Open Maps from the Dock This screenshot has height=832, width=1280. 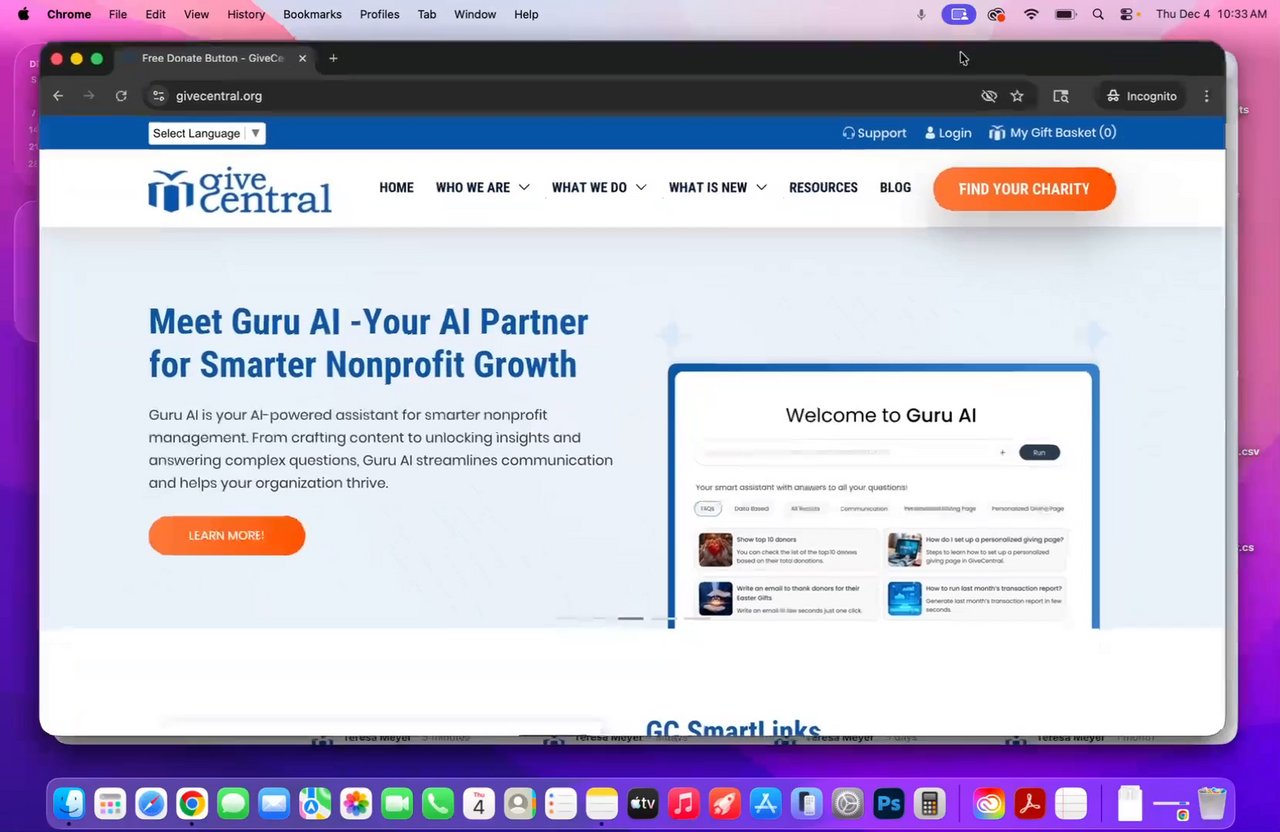click(315, 803)
